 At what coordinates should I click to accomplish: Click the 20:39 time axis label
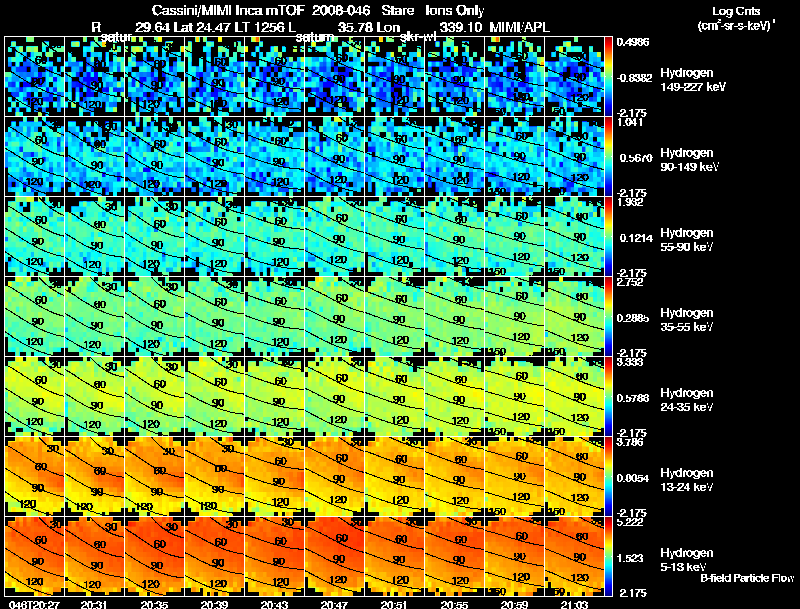pos(214,604)
